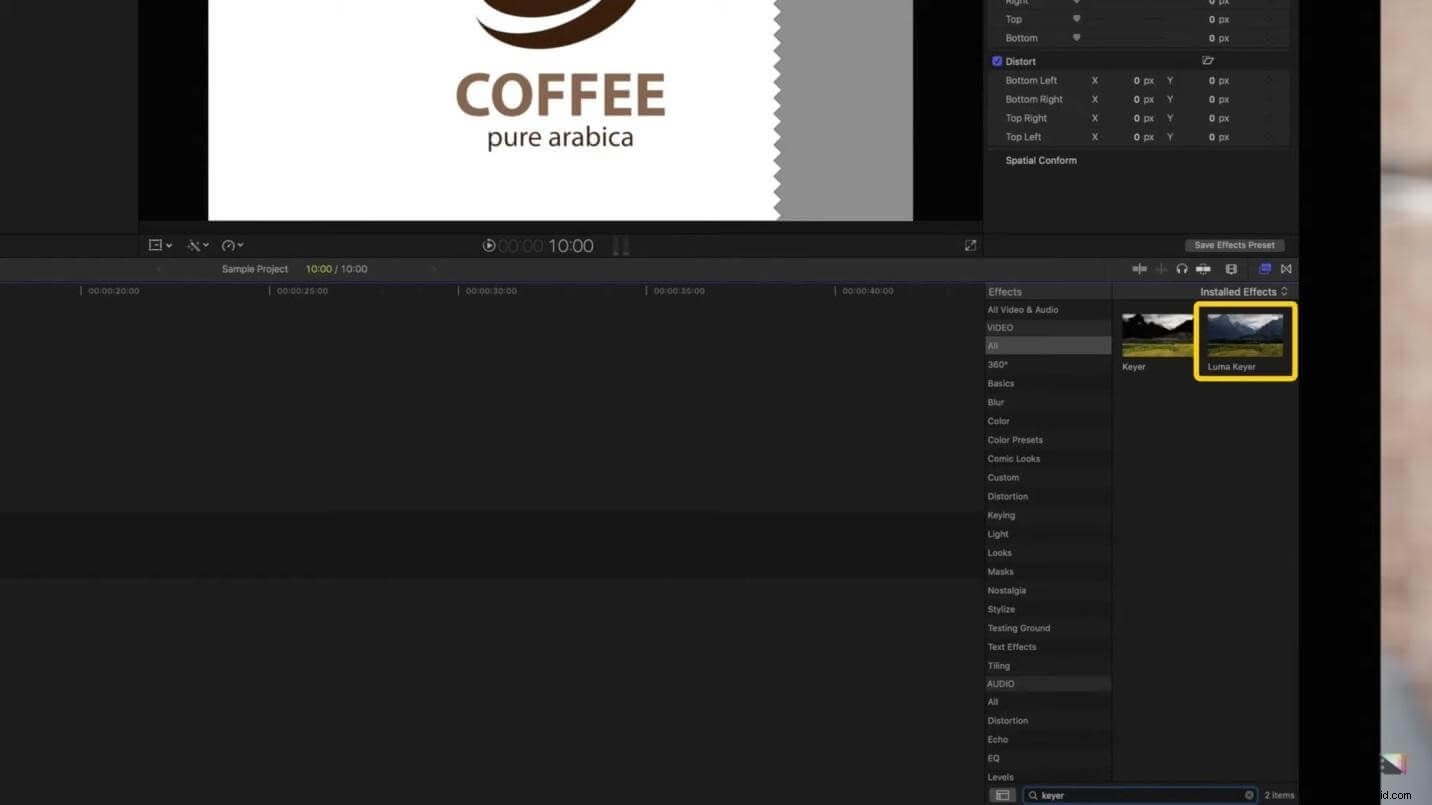Viewport: 1432px width, 805px height.
Task: Open the viewer zoom options dropdown
Action: (x=159, y=245)
